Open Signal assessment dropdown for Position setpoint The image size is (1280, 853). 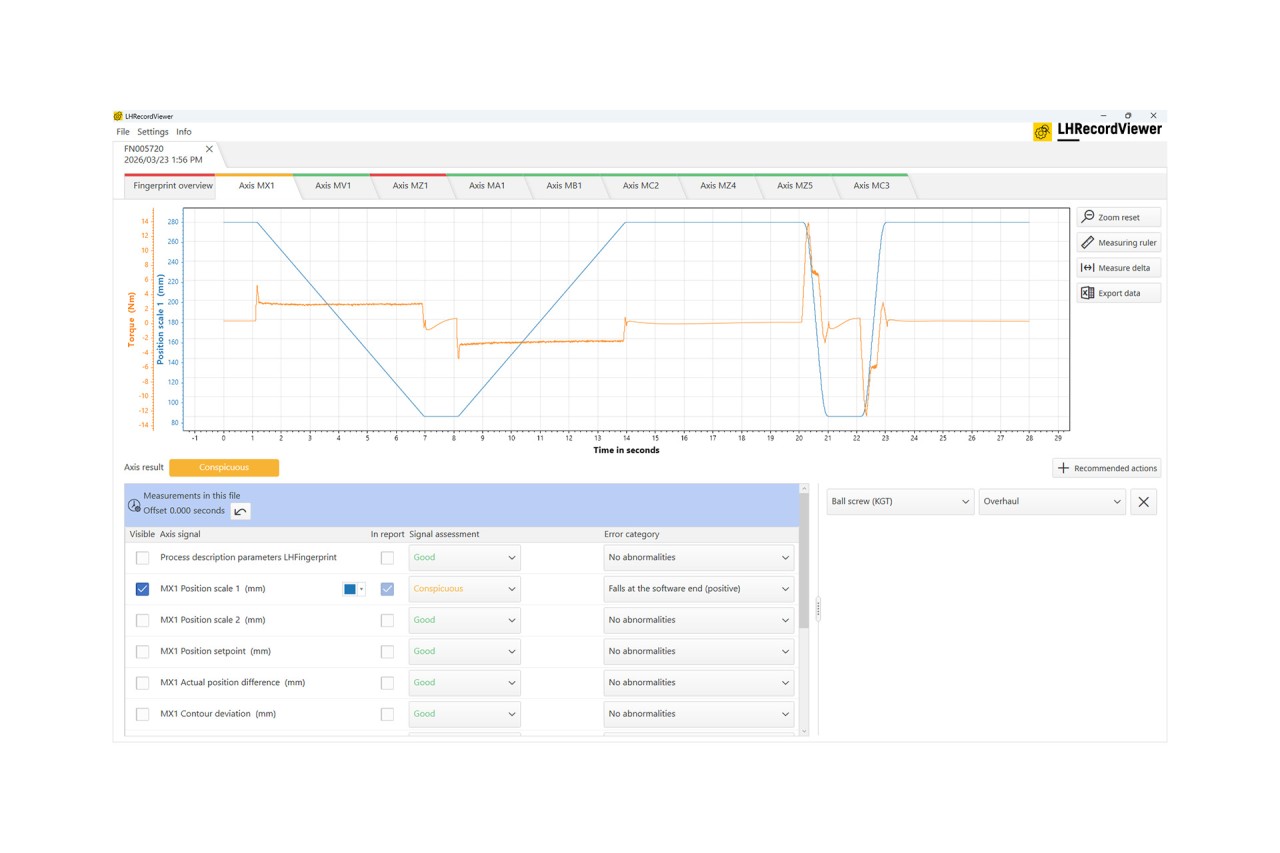[x=464, y=652]
